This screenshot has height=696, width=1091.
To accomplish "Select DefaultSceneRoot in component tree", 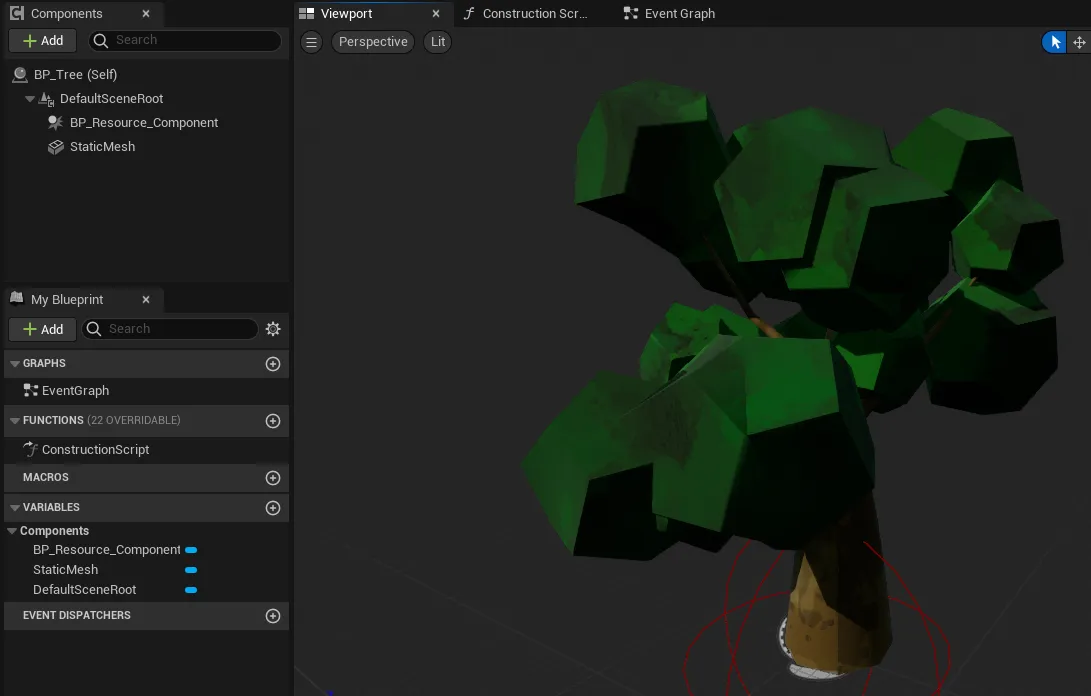I will (111, 99).
